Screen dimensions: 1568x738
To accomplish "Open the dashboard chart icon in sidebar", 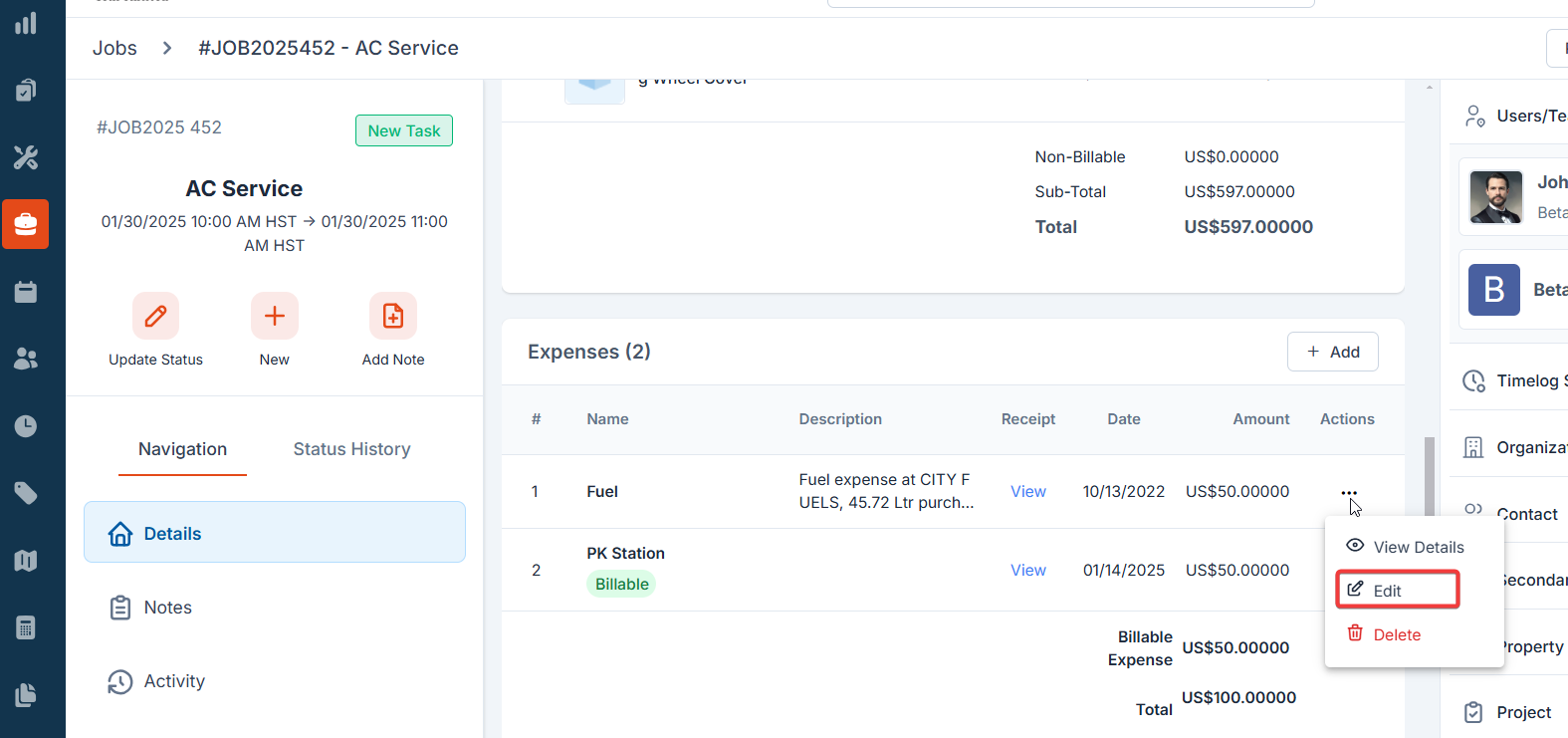I will (26, 24).
